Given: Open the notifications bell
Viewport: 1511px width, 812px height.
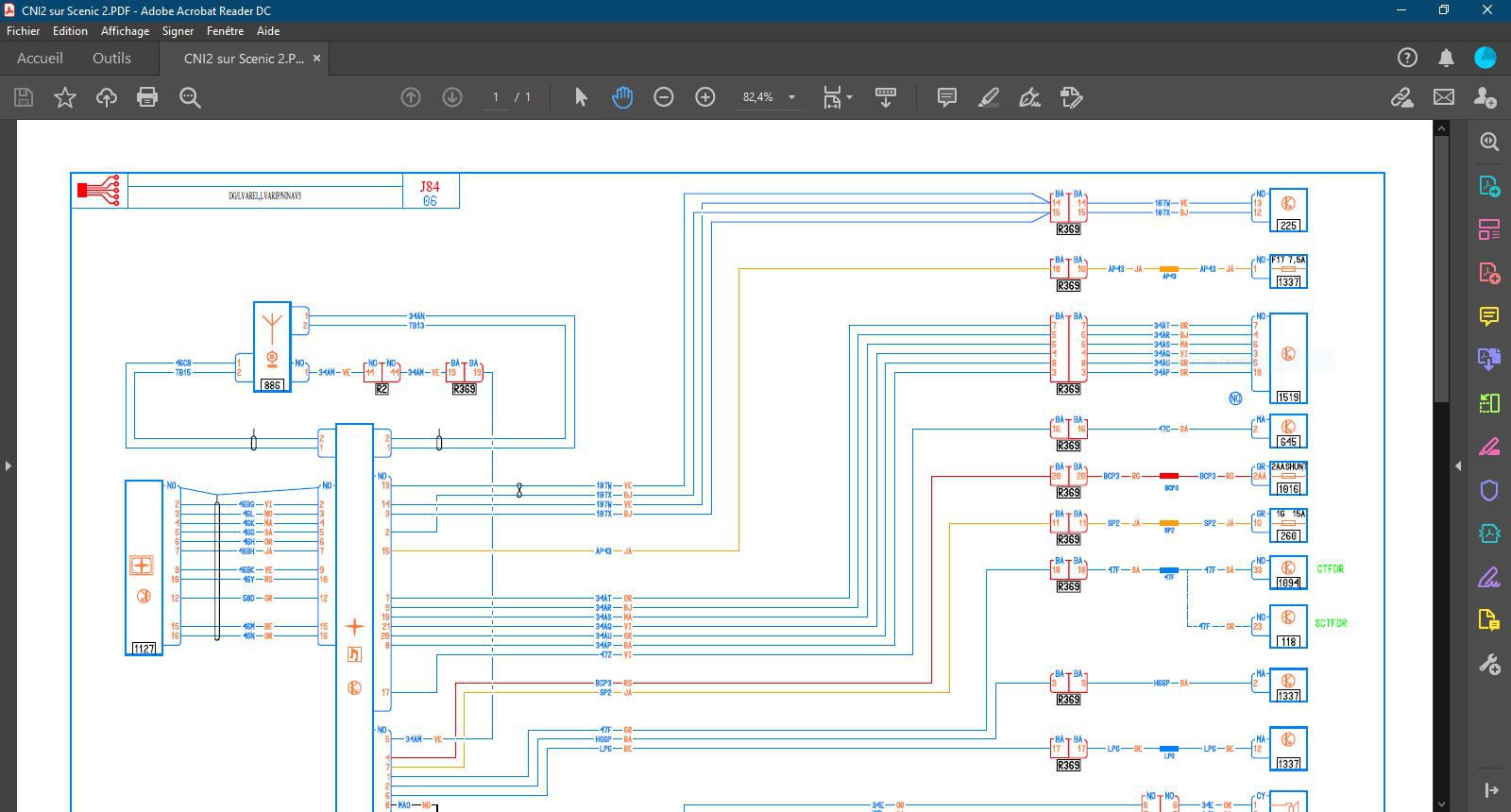Looking at the screenshot, I should click(1446, 59).
